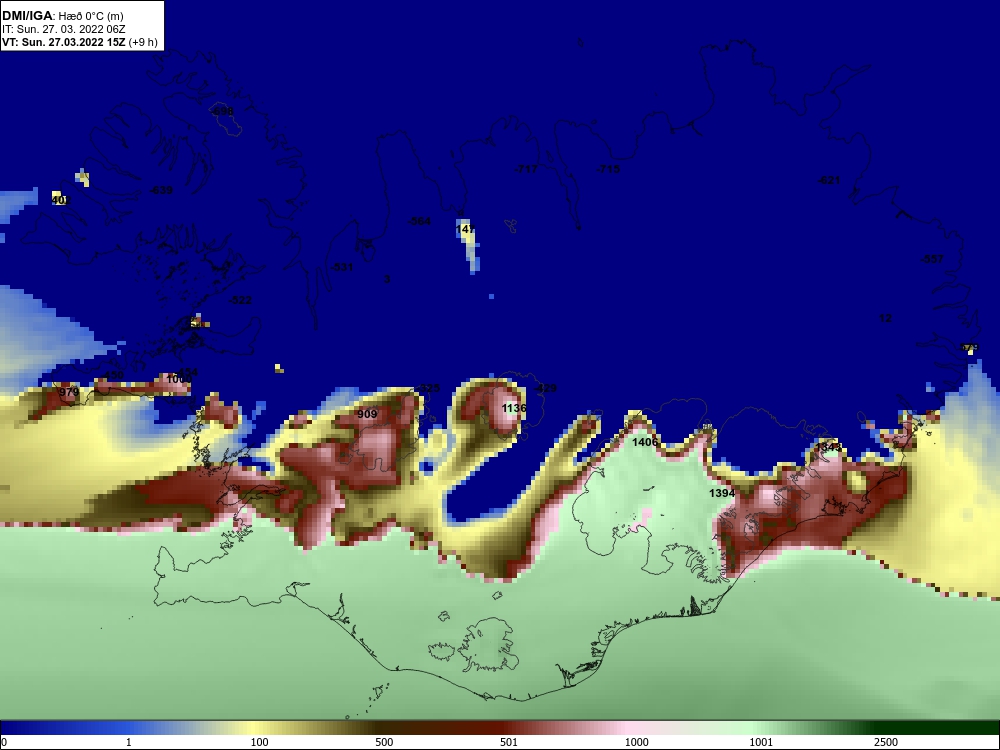Screen dimensions: 1000x750
Task: Click the map value 12 in the east
Action: pos(885,318)
